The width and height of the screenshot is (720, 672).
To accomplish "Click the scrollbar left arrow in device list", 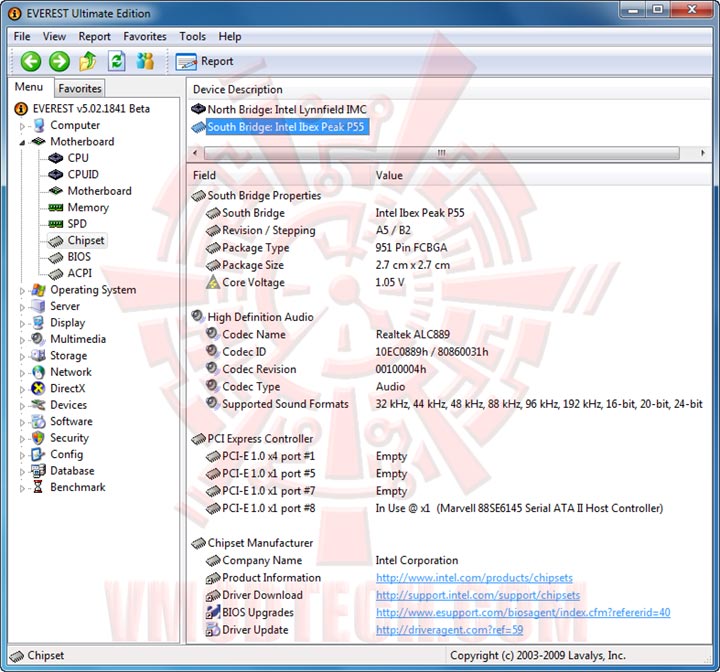I will click(195, 152).
